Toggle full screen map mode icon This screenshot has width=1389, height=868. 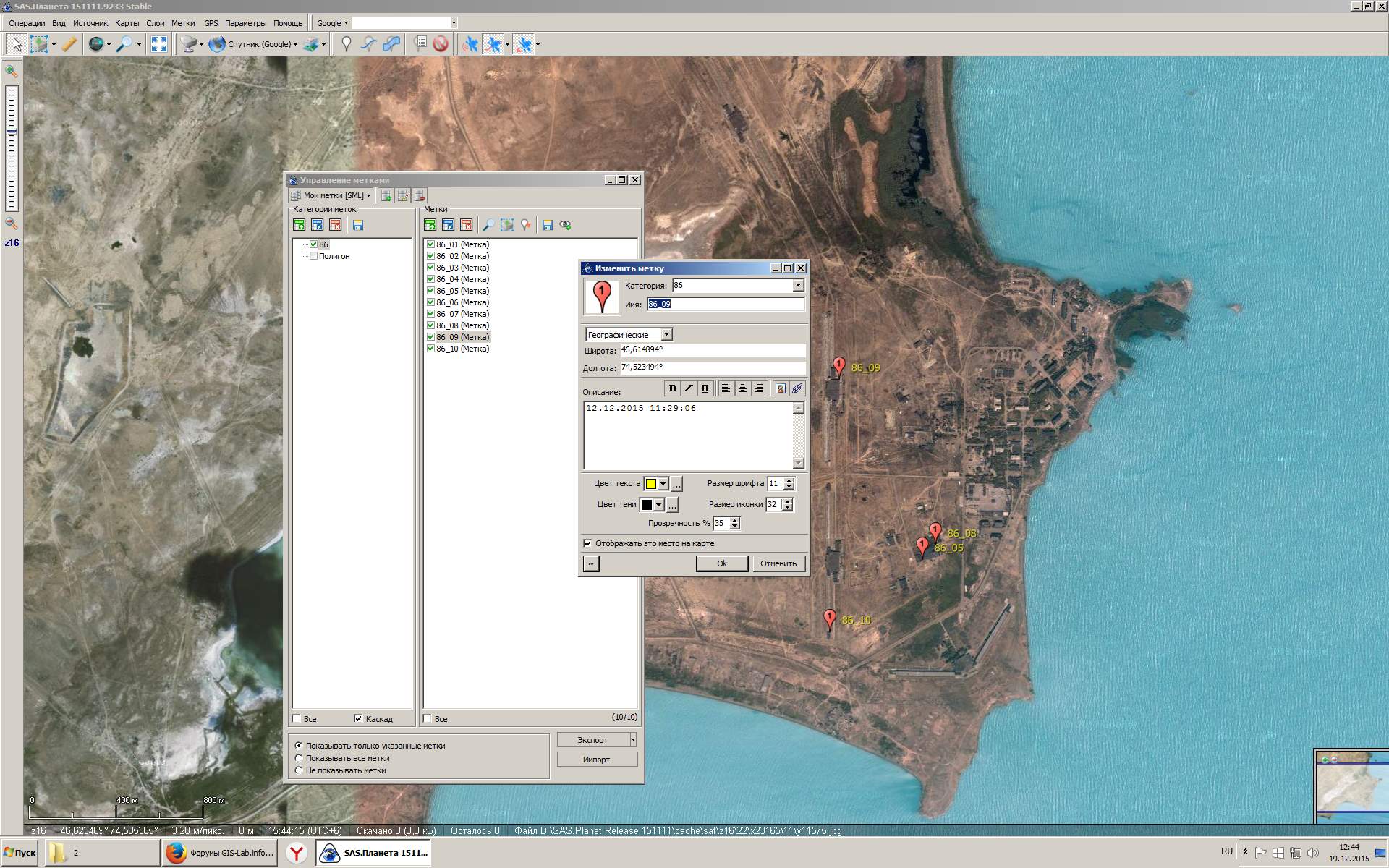tap(158, 44)
